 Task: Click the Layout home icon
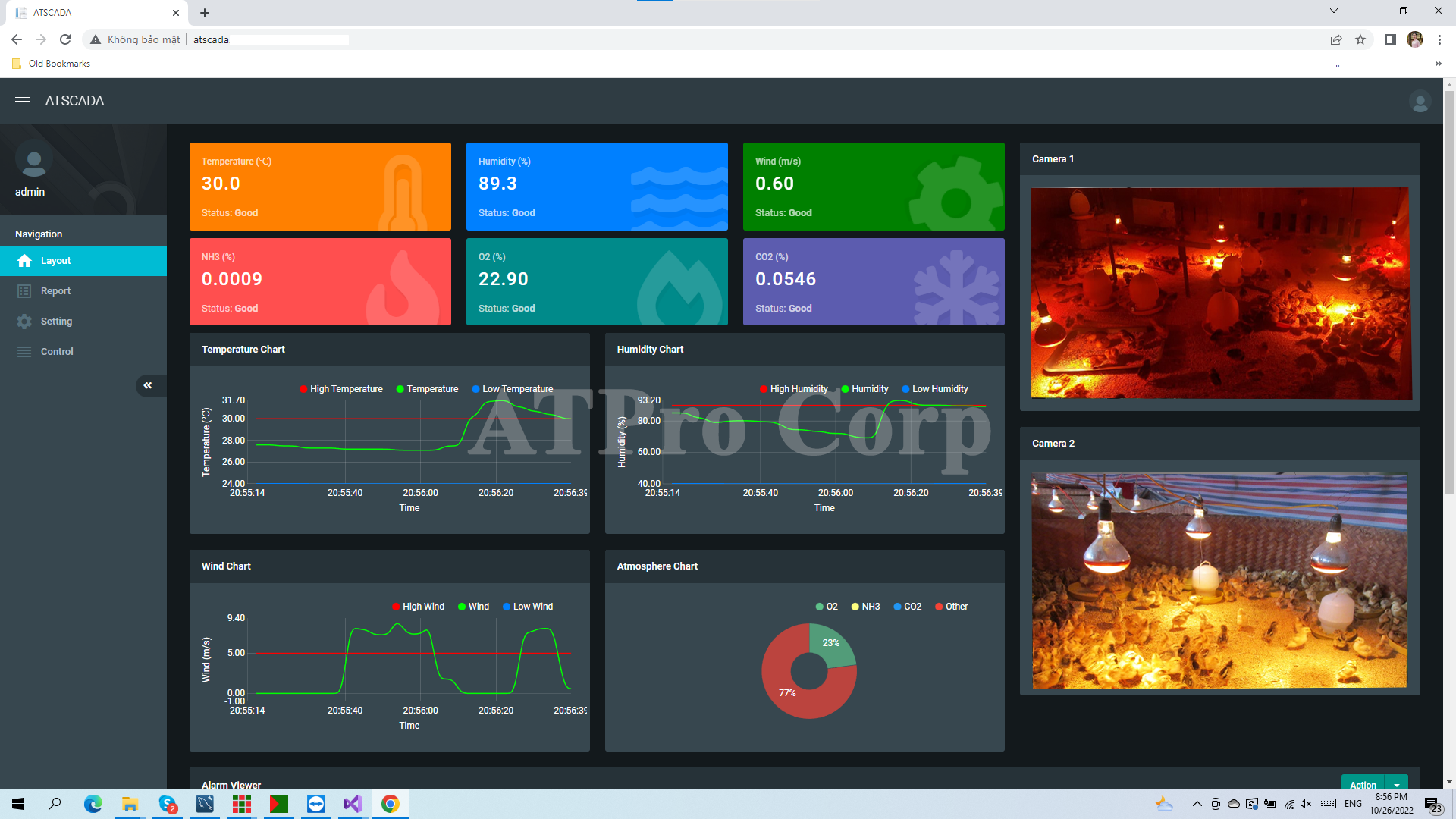pyautogui.click(x=24, y=261)
